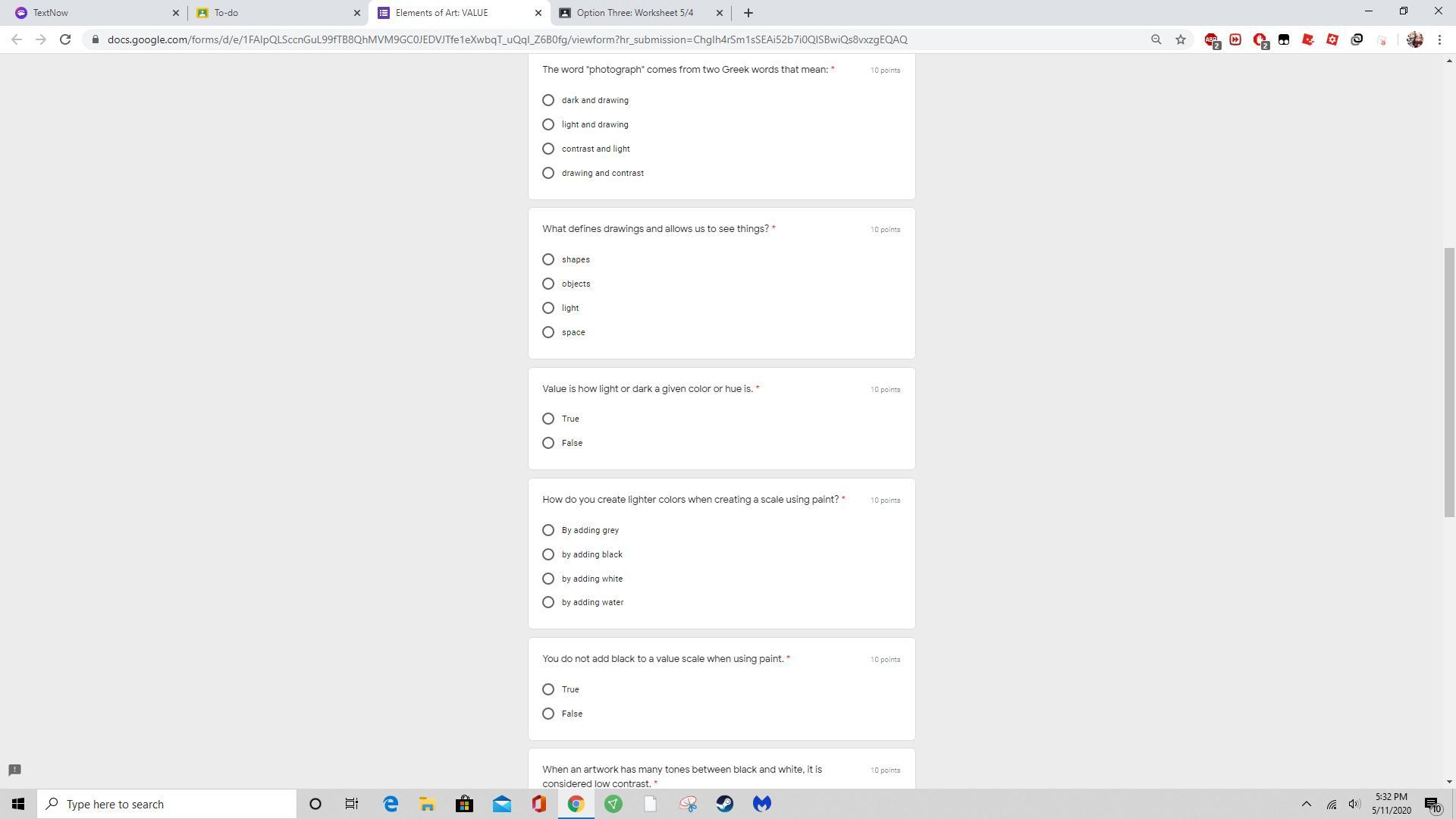Click the Windows search box
Screen dimensions: 1456x819
tap(167, 804)
